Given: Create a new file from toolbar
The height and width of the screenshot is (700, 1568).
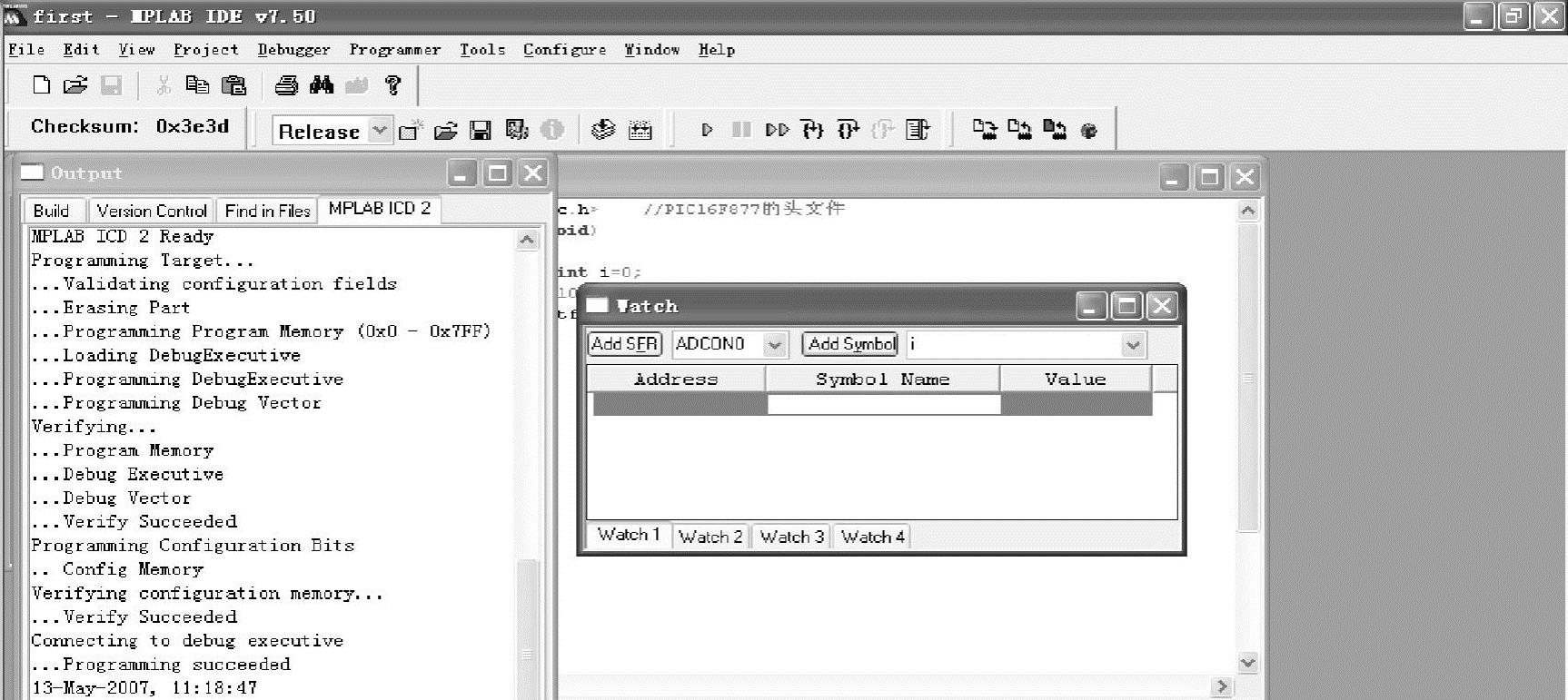Looking at the screenshot, I should [41, 85].
